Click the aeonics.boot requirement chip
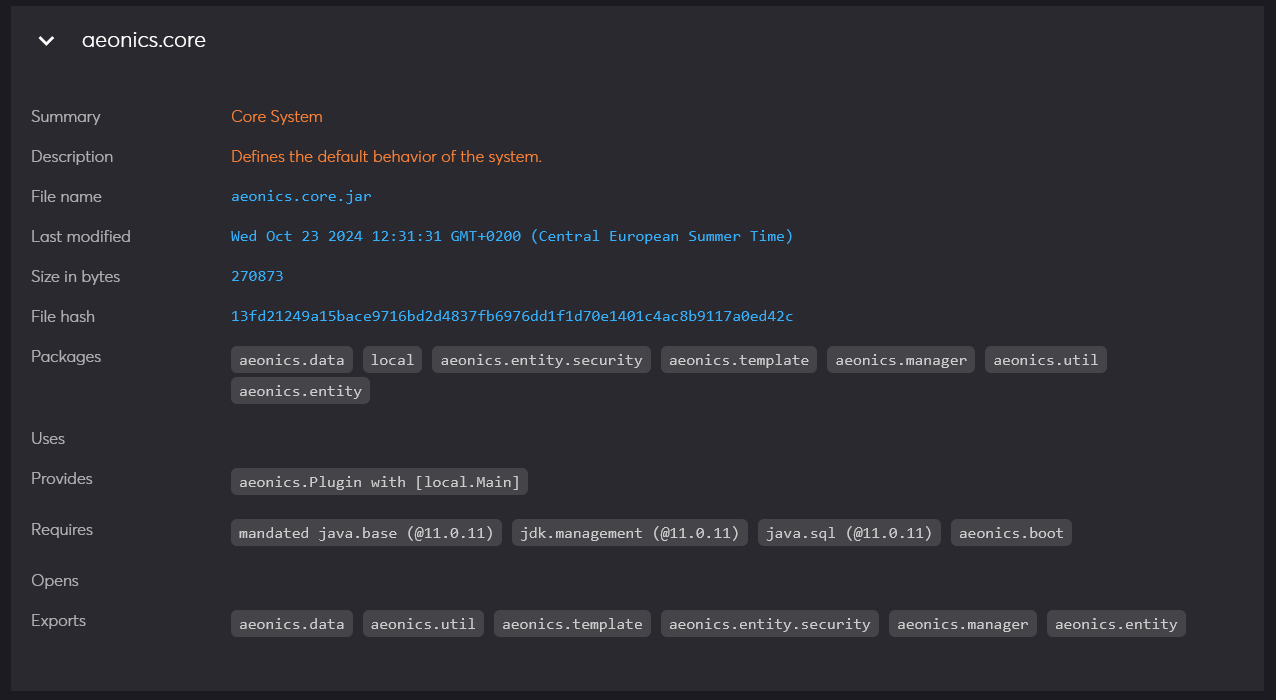 [x=1010, y=532]
